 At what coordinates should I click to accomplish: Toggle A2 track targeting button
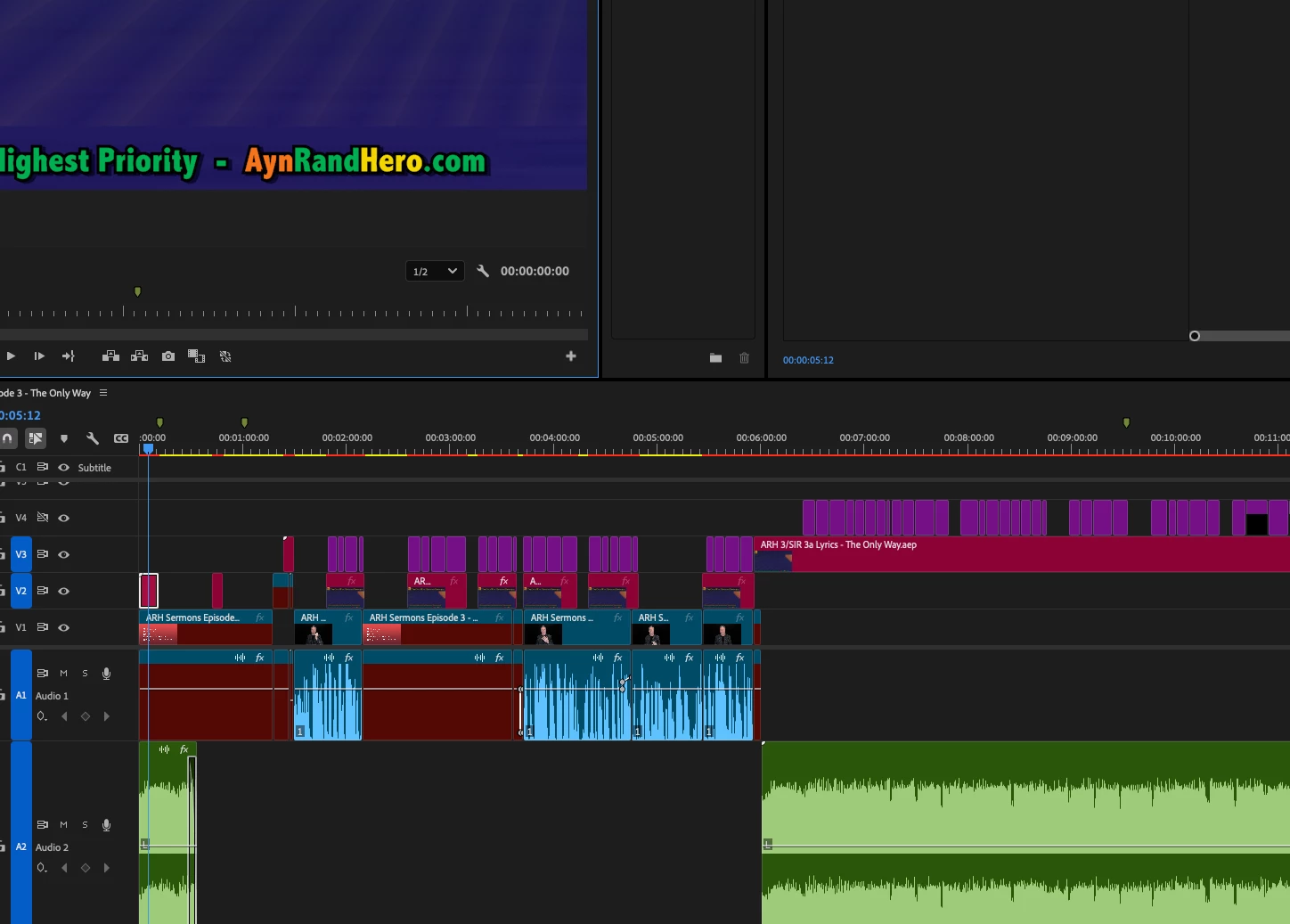pyautogui.click(x=21, y=846)
